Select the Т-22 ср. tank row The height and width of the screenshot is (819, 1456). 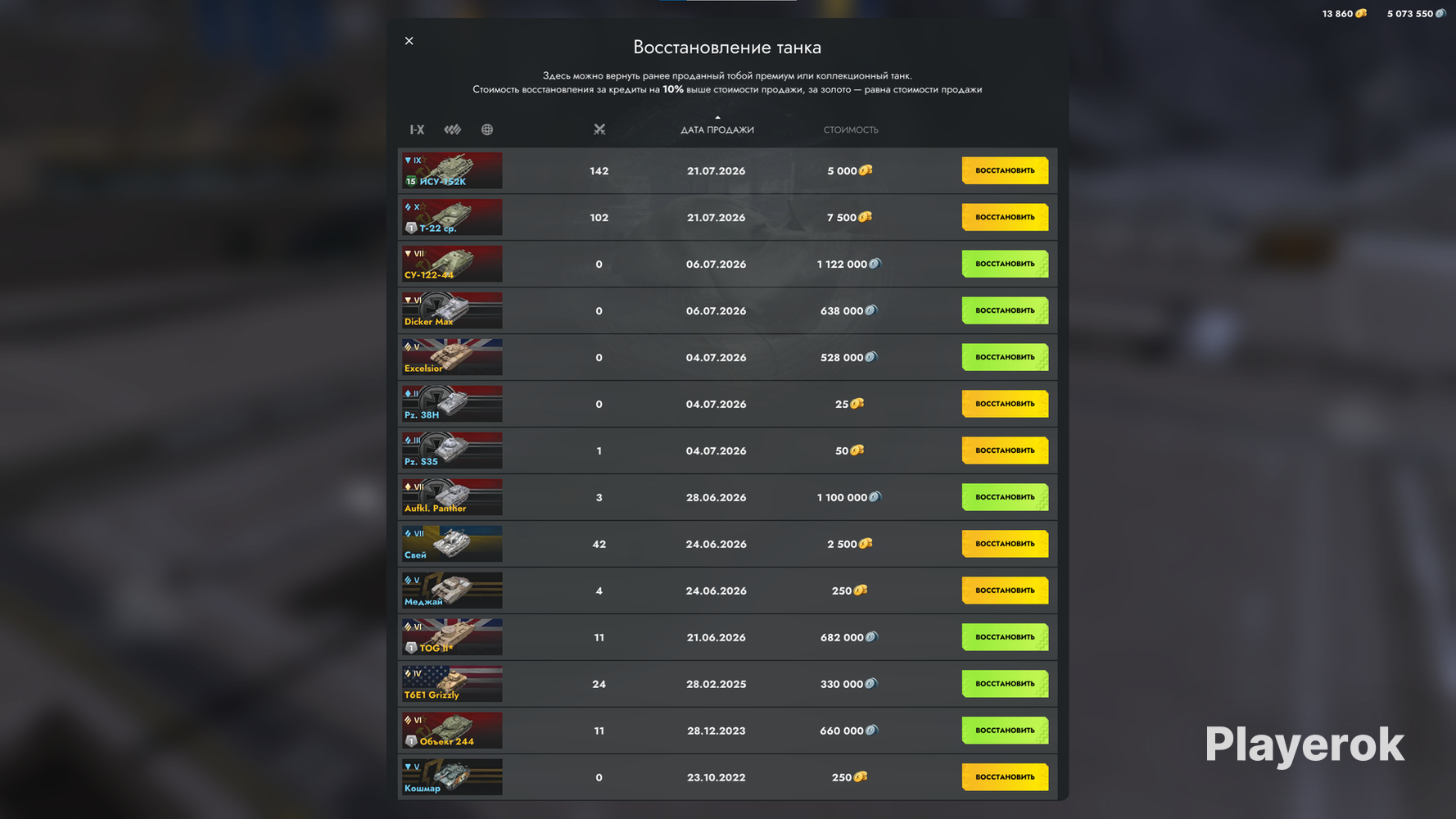pyautogui.click(x=727, y=217)
